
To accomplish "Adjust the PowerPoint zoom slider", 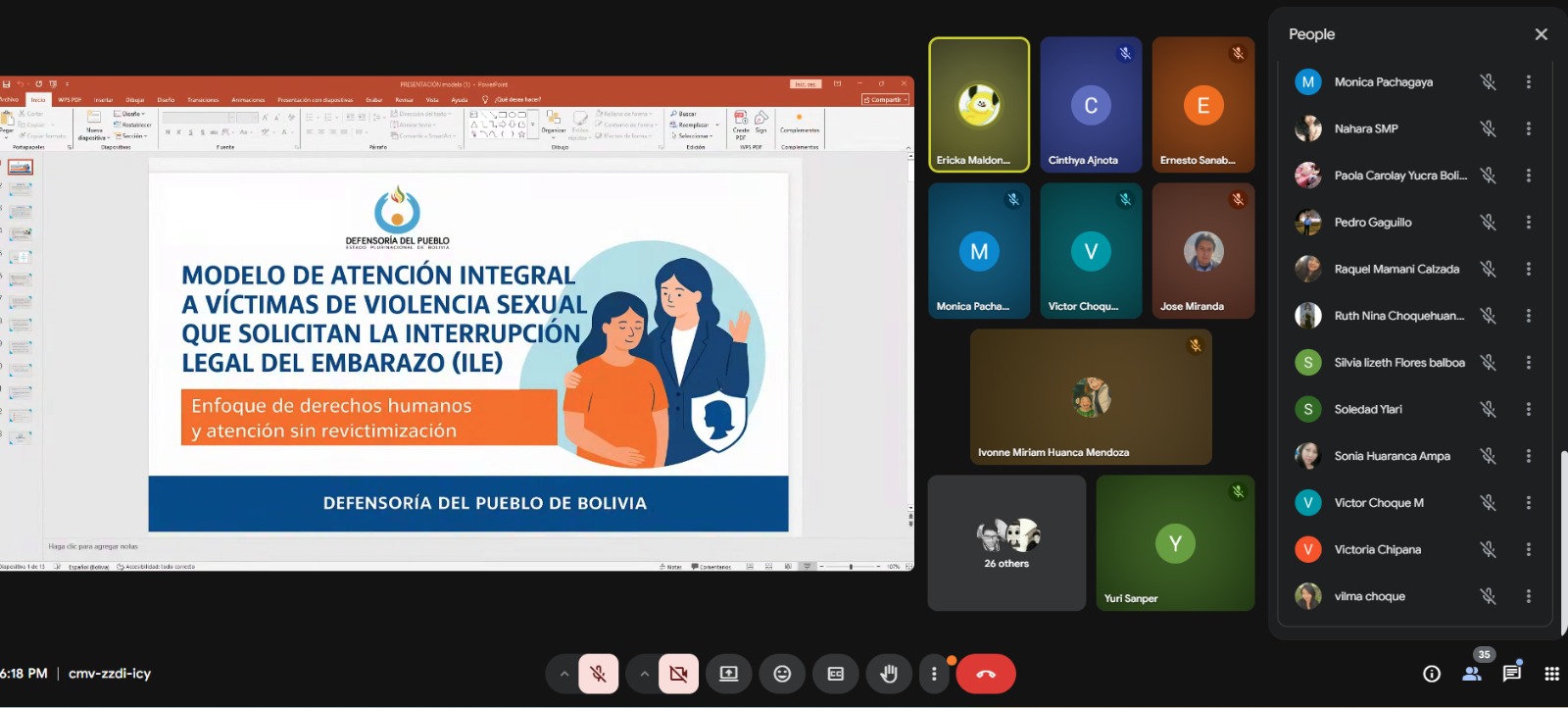I will click(x=851, y=567).
